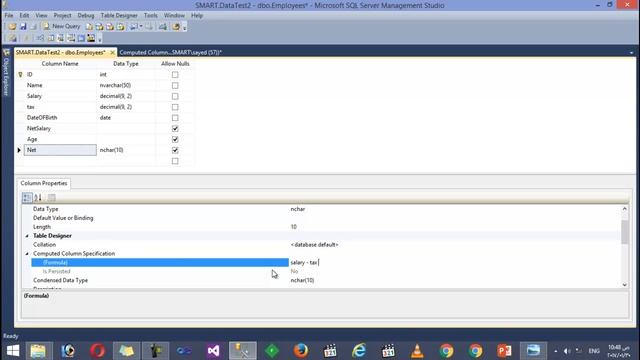The height and width of the screenshot is (360, 640).
Task: Toggle Allow Nulls for tax column
Action: 175,107
